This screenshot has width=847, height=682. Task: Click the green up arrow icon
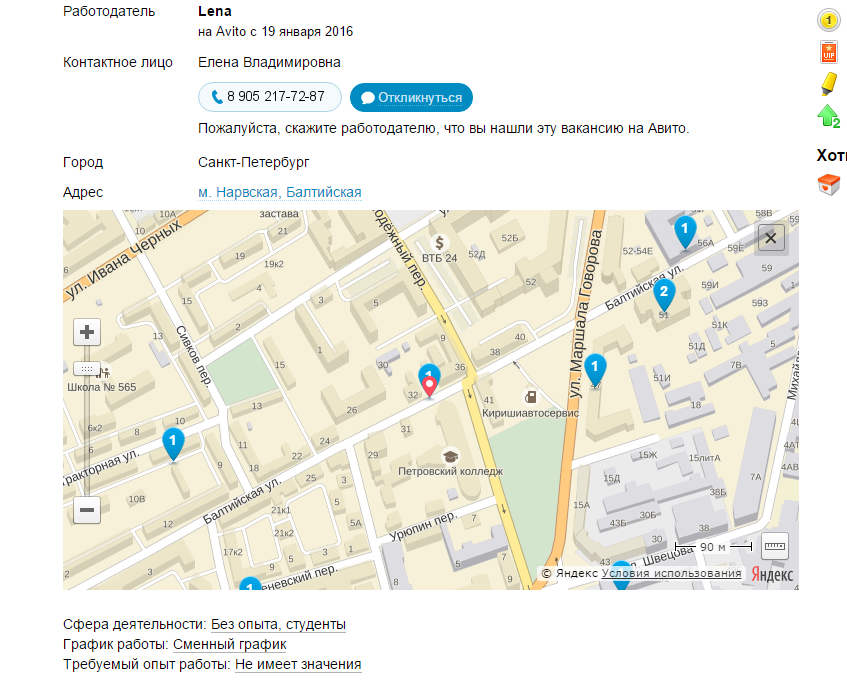[828, 116]
